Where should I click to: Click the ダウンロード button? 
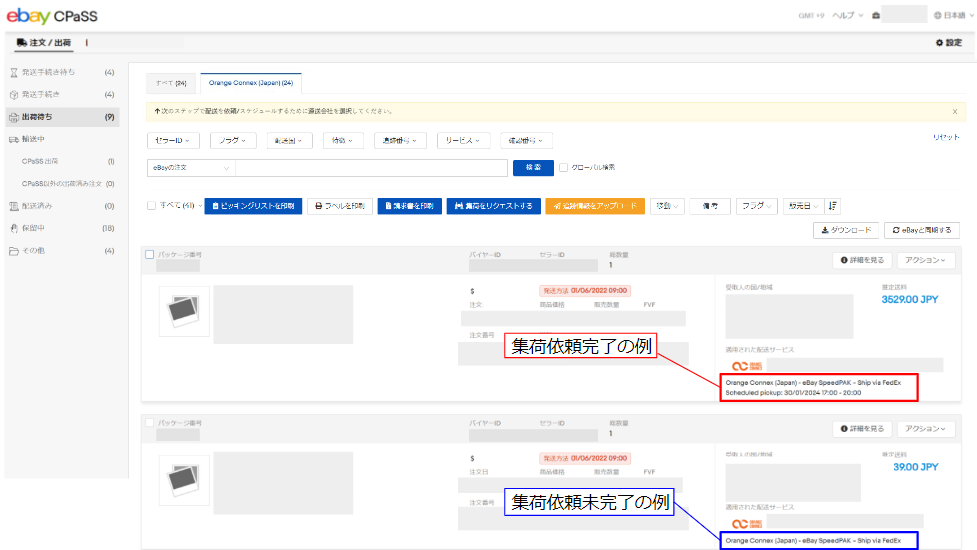845,230
